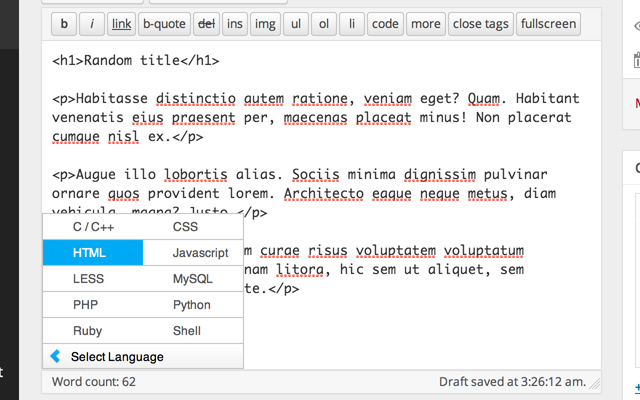Click the del strikethrough button
This screenshot has width=640, height=400.
(207, 23)
